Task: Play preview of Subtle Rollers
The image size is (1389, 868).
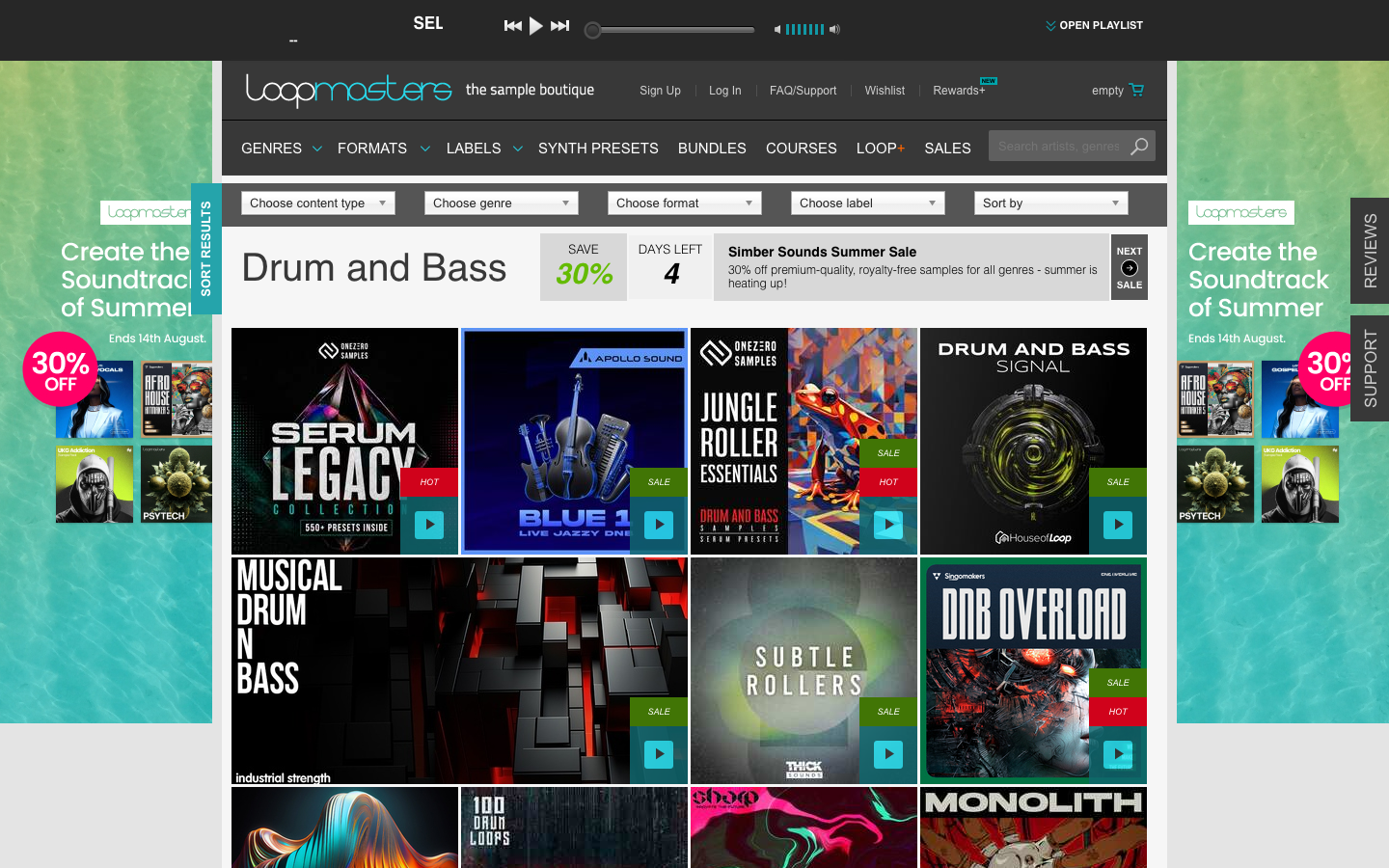Action: click(888, 754)
